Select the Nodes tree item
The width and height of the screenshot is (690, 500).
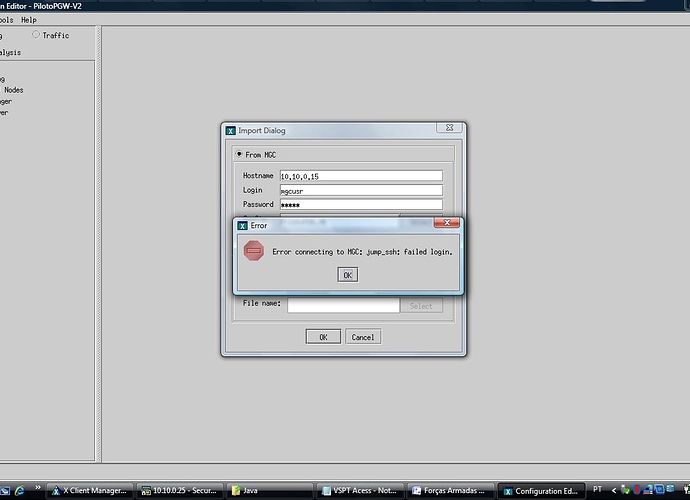tap(14, 90)
